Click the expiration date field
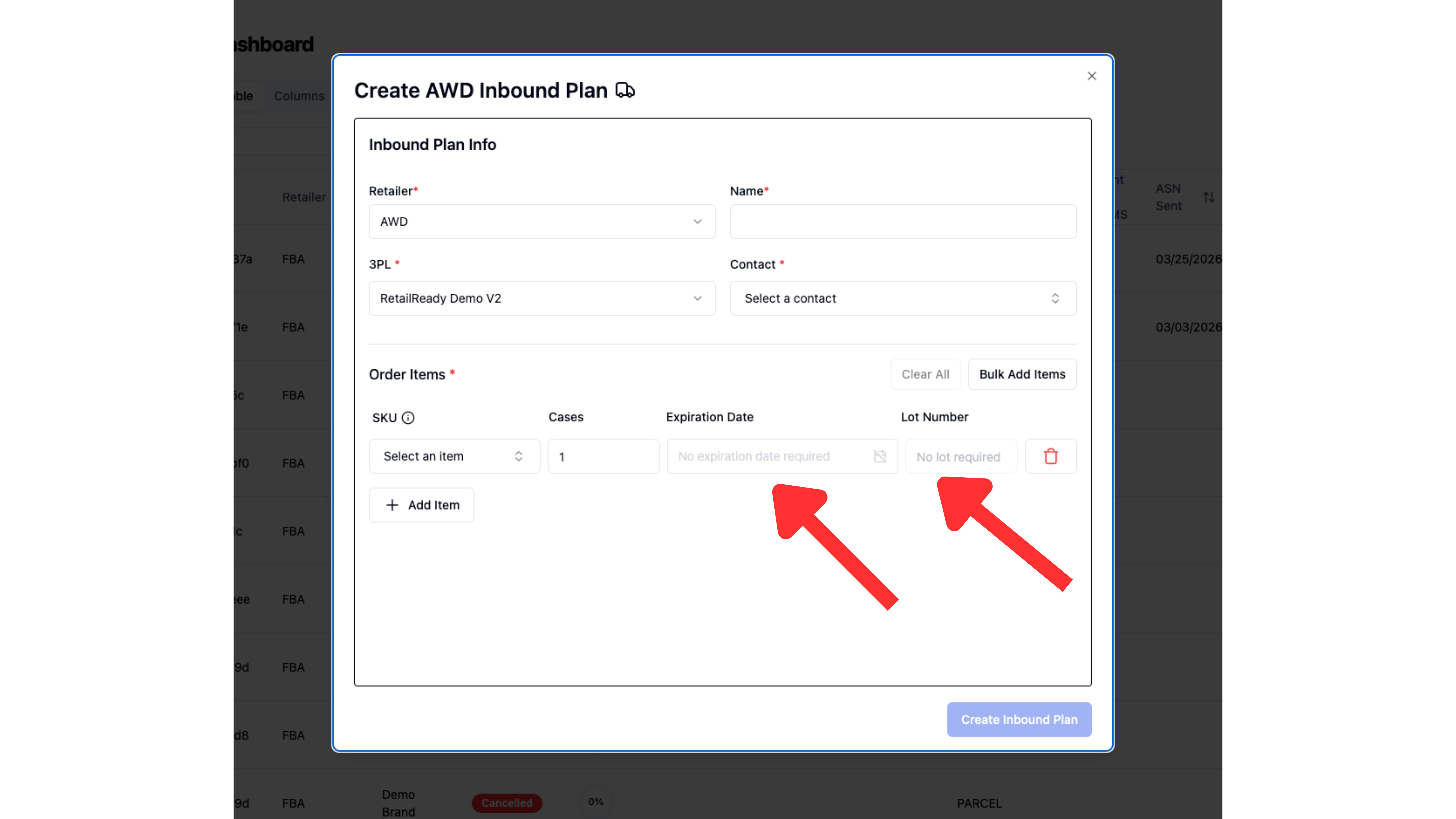Viewport: 1456px width, 819px height. 782,456
